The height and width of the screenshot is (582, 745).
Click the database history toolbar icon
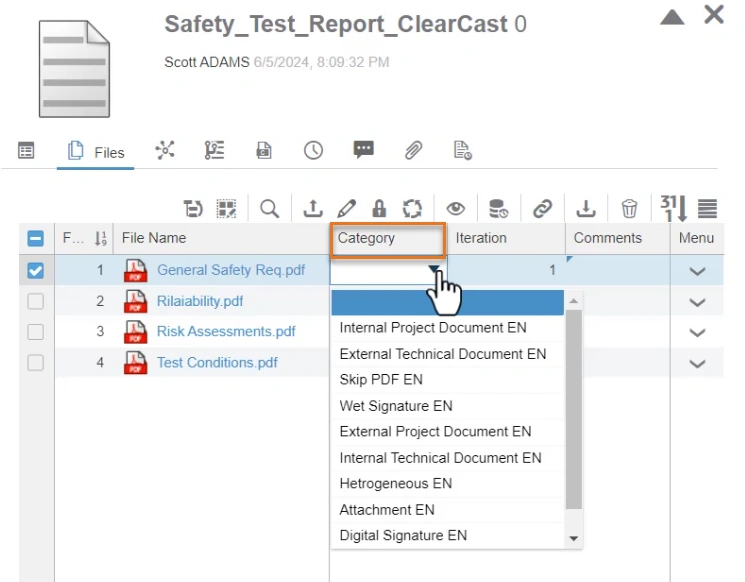(498, 209)
